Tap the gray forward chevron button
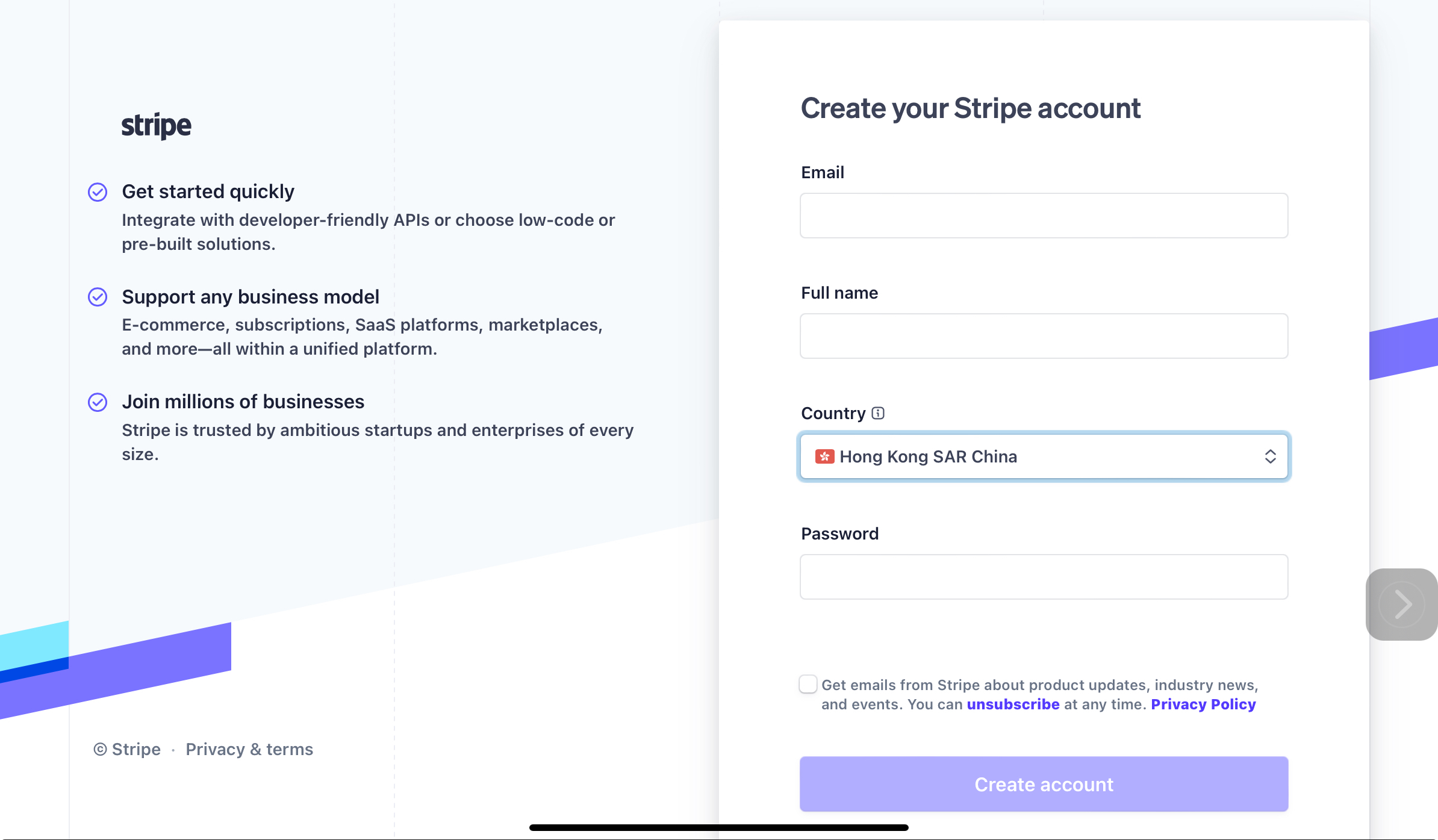 pyautogui.click(x=1402, y=604)
